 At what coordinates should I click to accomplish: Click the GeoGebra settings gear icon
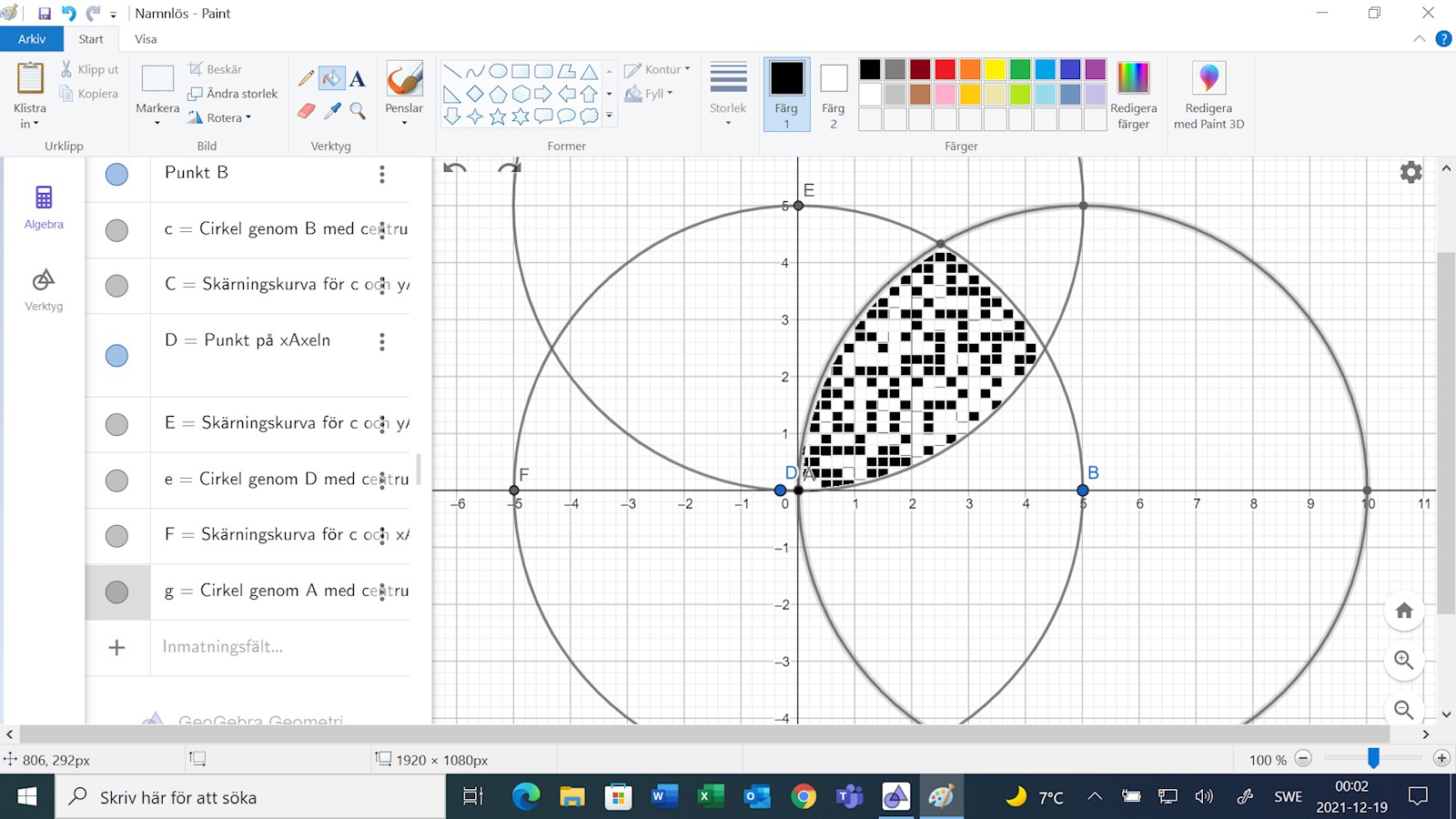click(x=1410, y=172)
